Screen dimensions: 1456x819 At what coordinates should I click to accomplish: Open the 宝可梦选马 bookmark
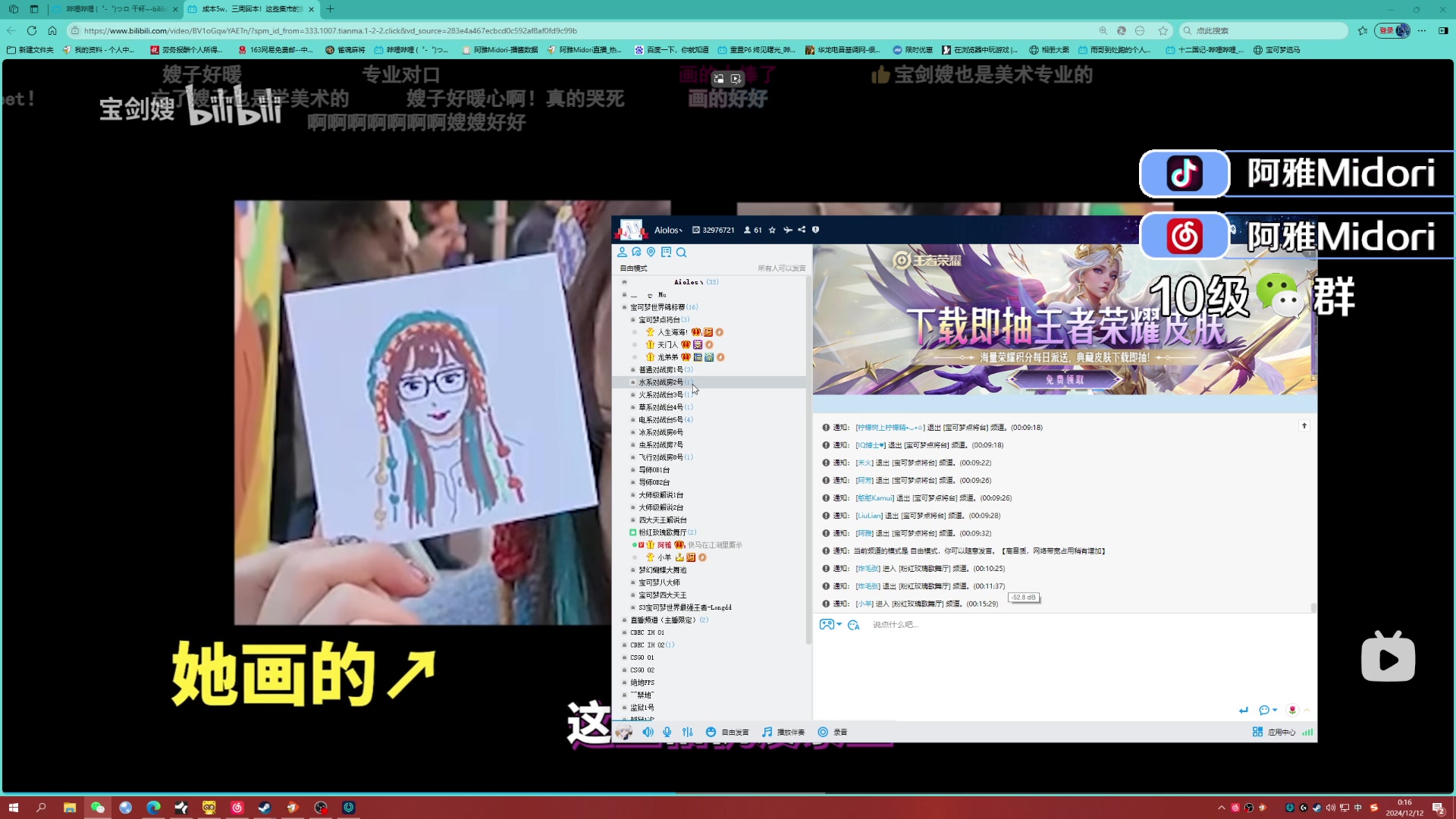[1277, 50]
